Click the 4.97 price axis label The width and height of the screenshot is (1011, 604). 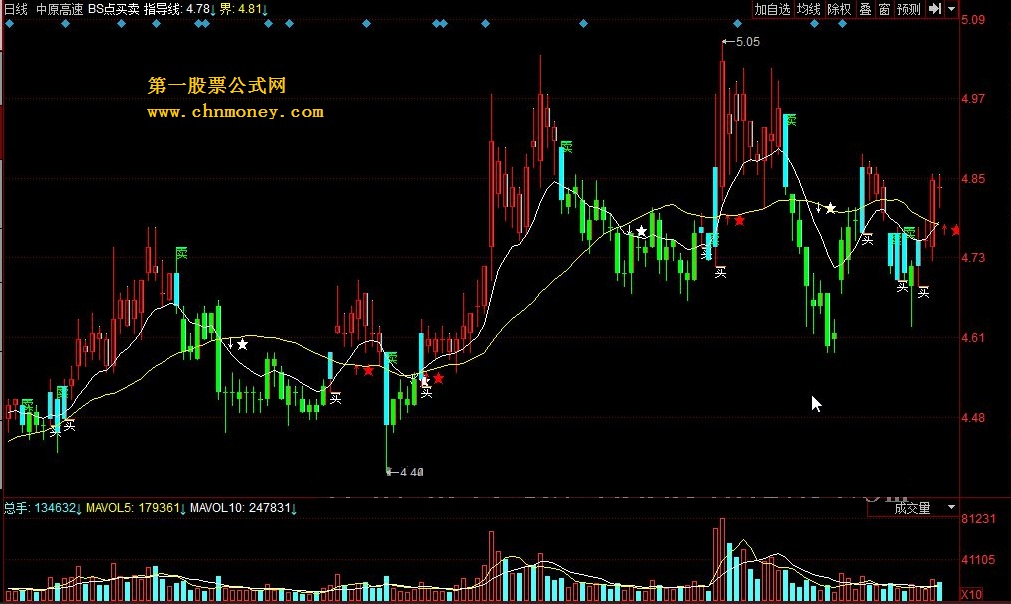click(x=973, y=99)
